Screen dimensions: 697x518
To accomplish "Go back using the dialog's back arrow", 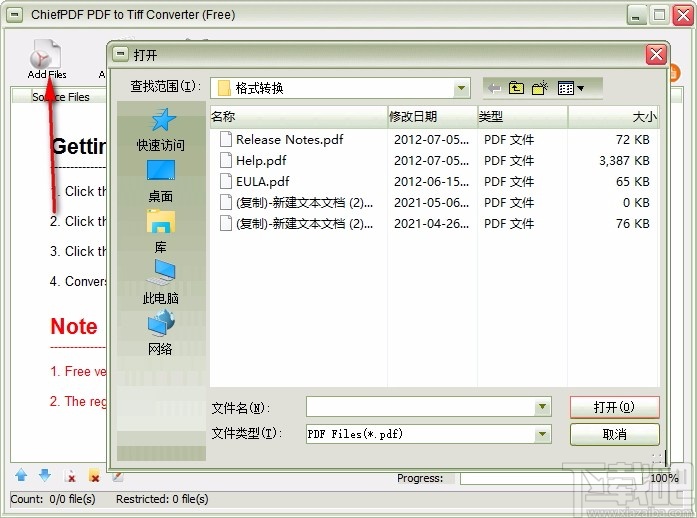I will click(494, 88).
